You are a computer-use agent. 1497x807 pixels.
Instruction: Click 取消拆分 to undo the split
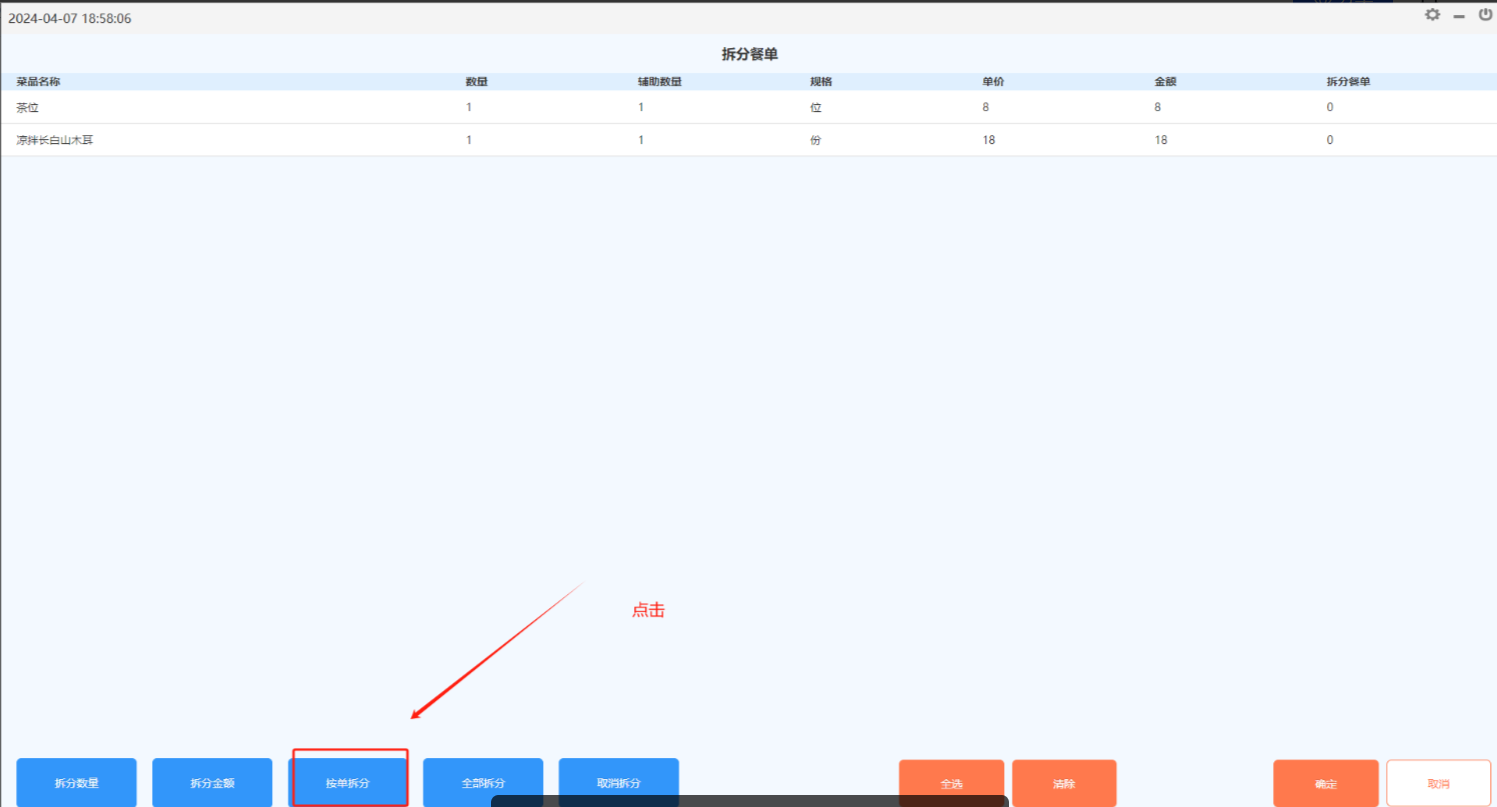[618, 782]
